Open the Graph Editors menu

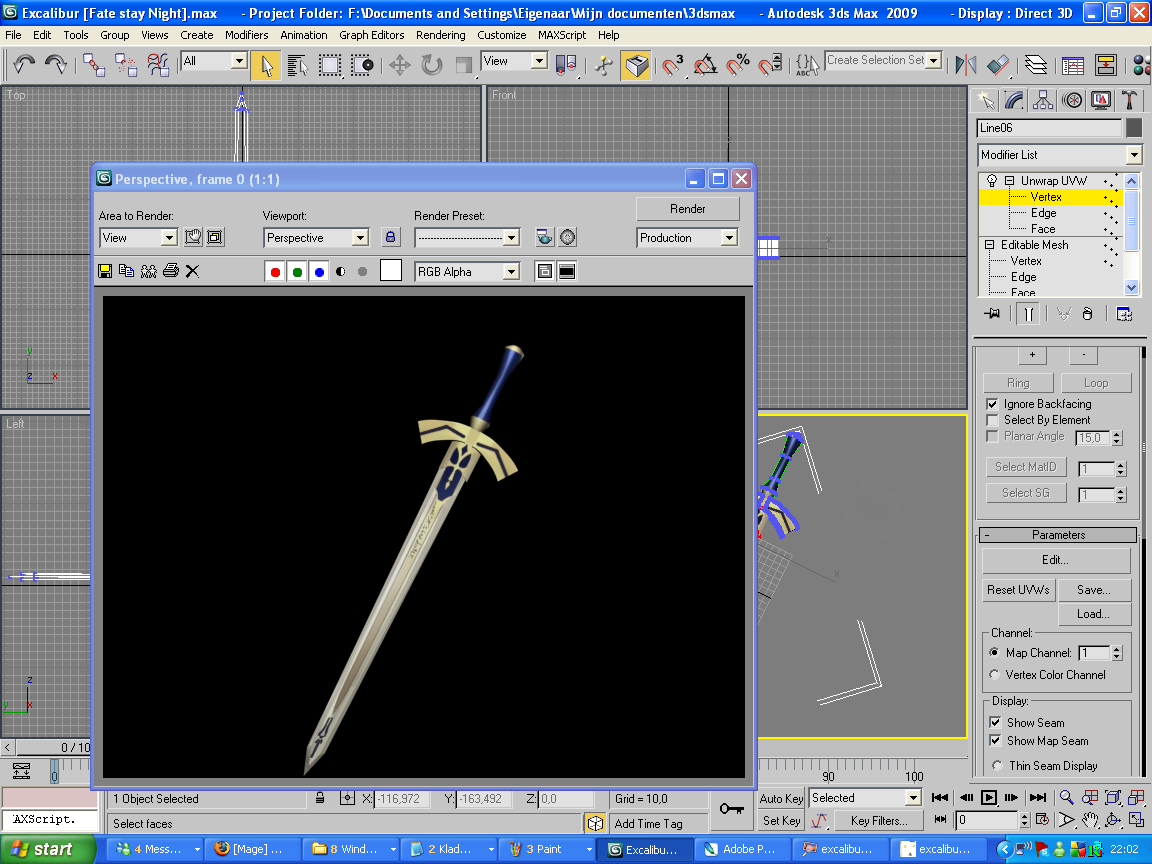pyautogui.click(x=371, y=35)
